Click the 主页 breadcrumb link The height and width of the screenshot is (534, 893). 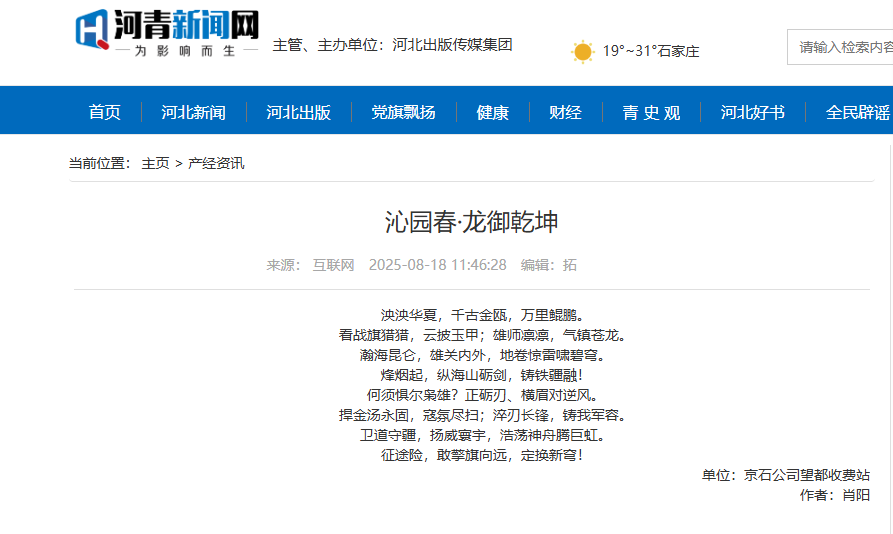(155, 163)
